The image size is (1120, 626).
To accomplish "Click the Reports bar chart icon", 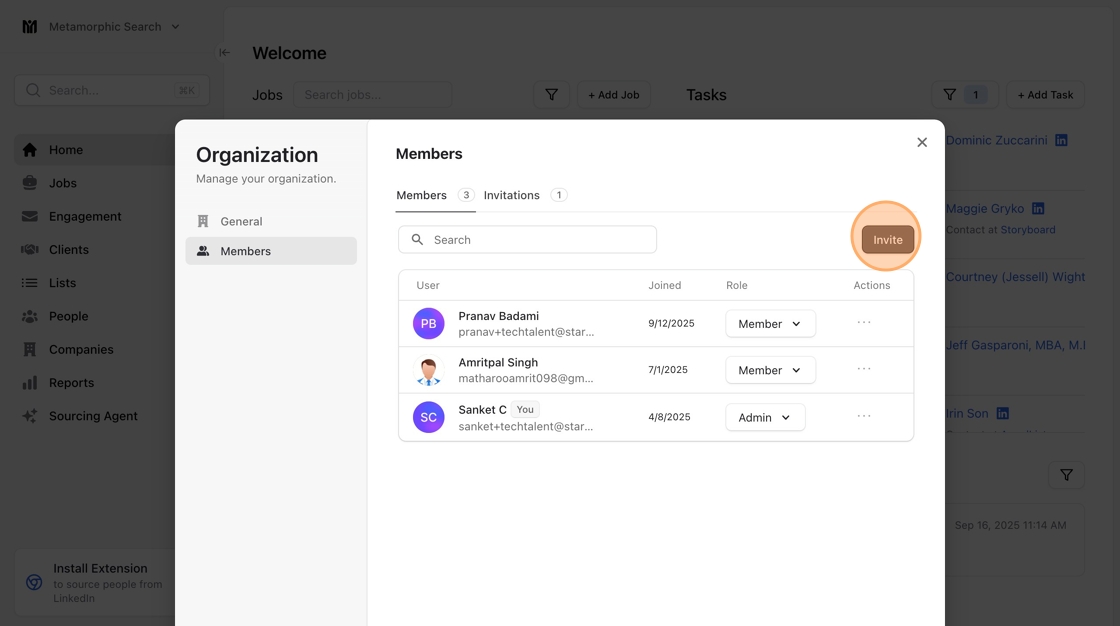I will 30,383.
